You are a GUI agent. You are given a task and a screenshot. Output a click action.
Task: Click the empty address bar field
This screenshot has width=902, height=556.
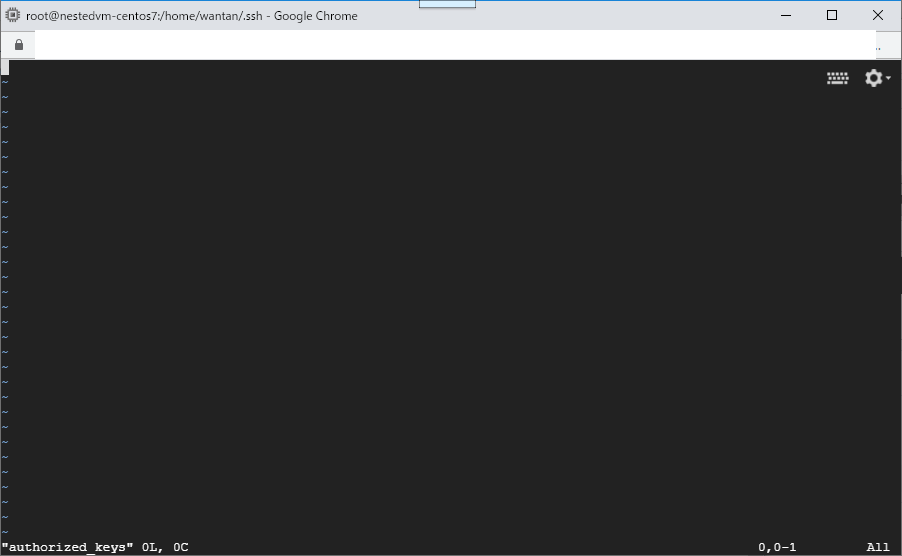(455, 45)
